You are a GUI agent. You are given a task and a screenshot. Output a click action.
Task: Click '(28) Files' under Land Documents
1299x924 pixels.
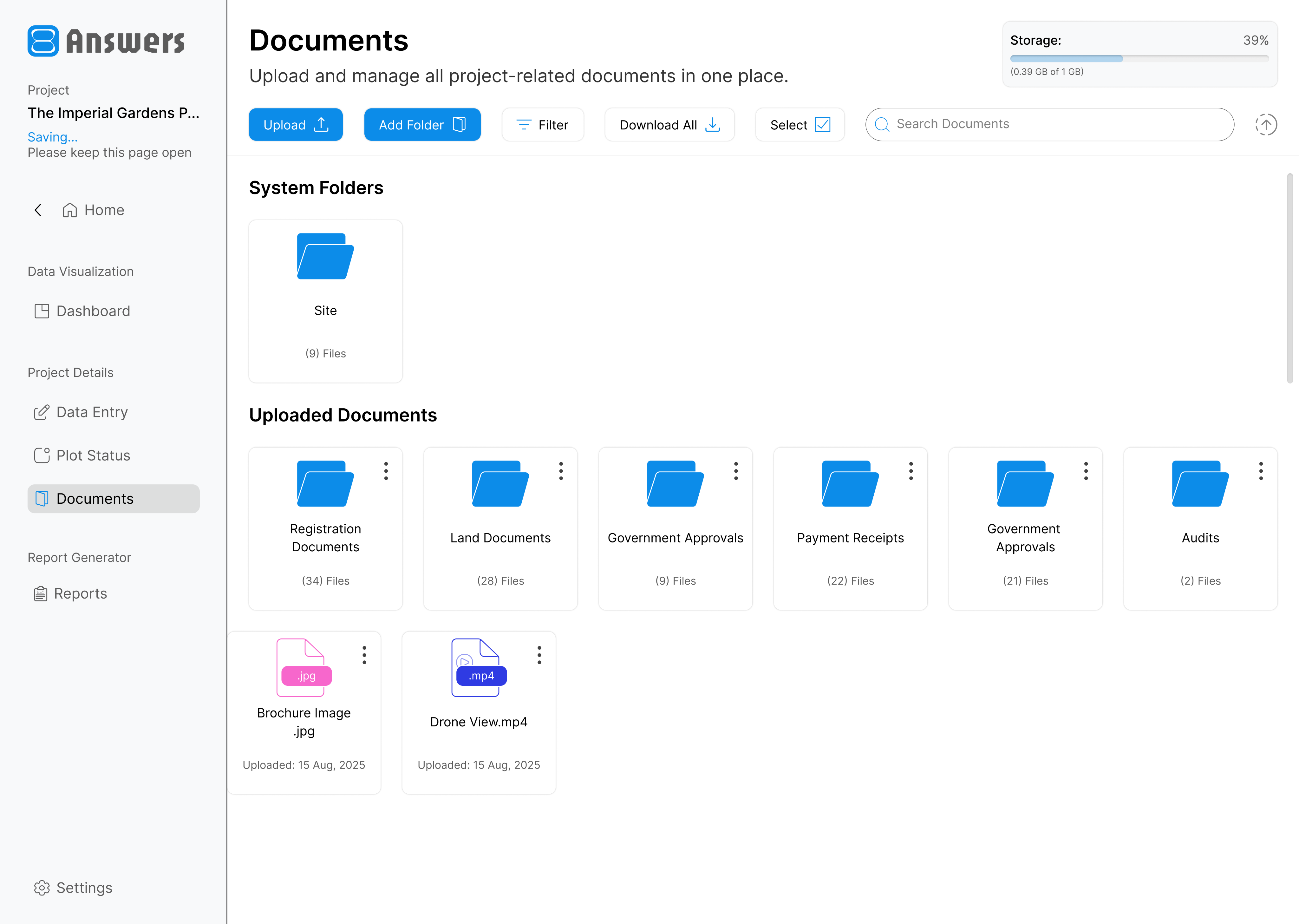(x=500, y=581)
